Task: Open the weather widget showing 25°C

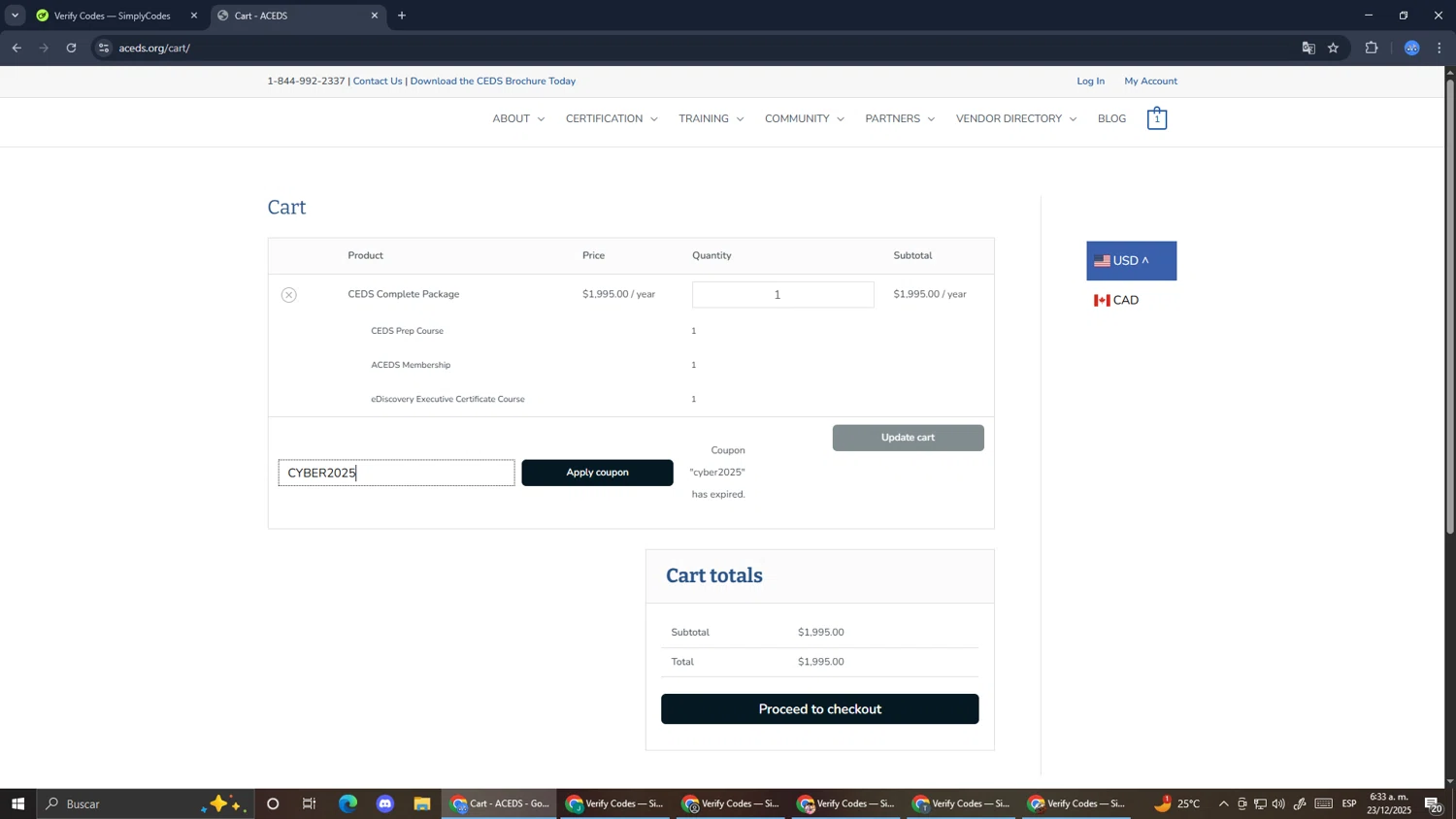Action: tap(1177, 803)
